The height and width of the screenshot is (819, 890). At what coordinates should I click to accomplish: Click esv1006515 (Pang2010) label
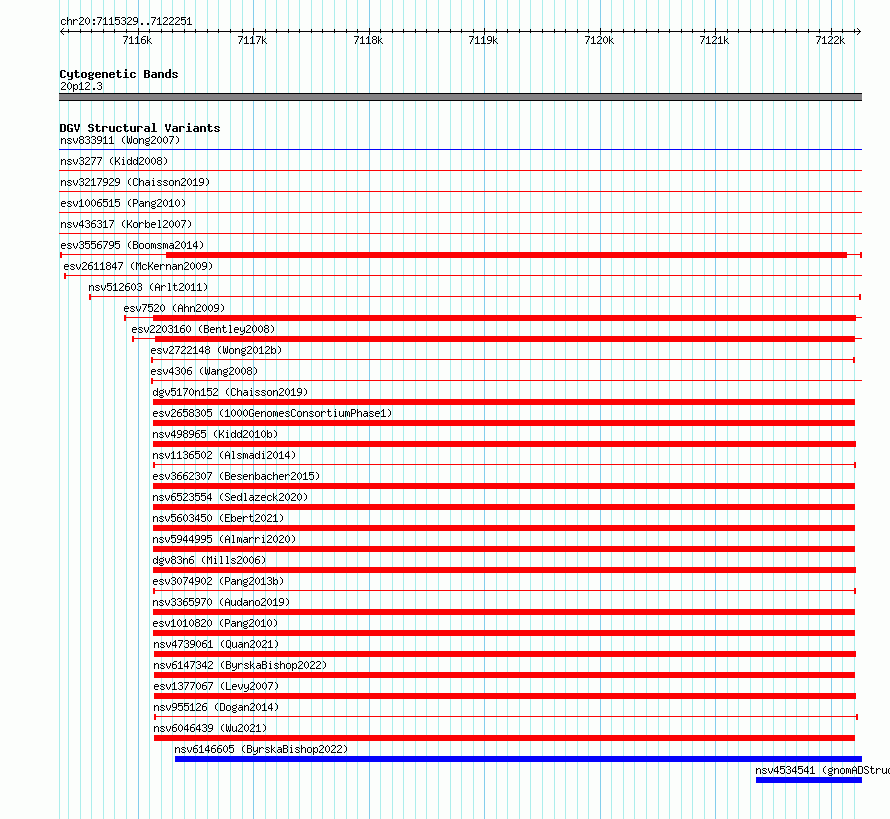(x=123, y=203)
